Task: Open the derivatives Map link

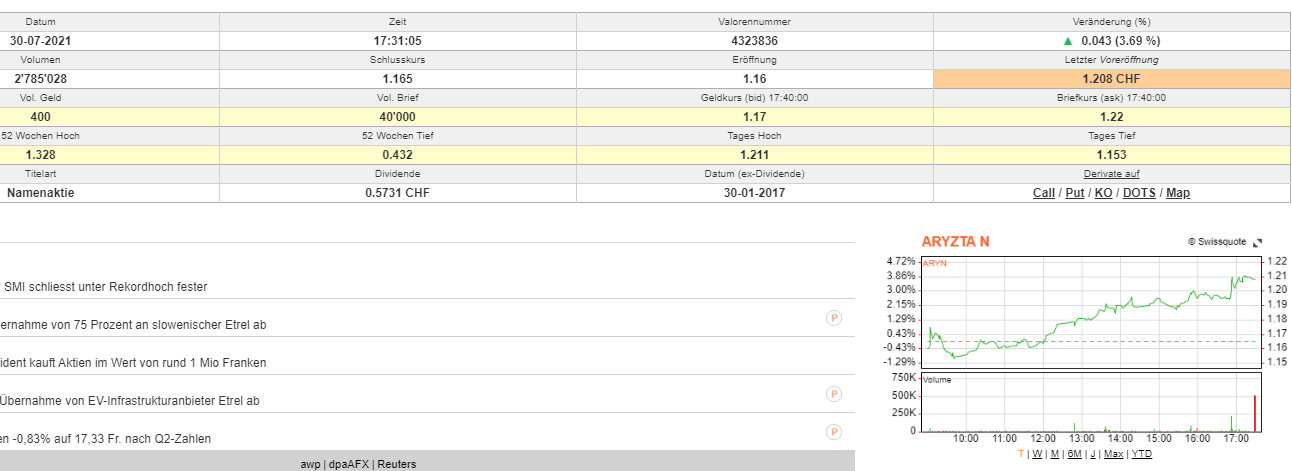Action: 1178,193
